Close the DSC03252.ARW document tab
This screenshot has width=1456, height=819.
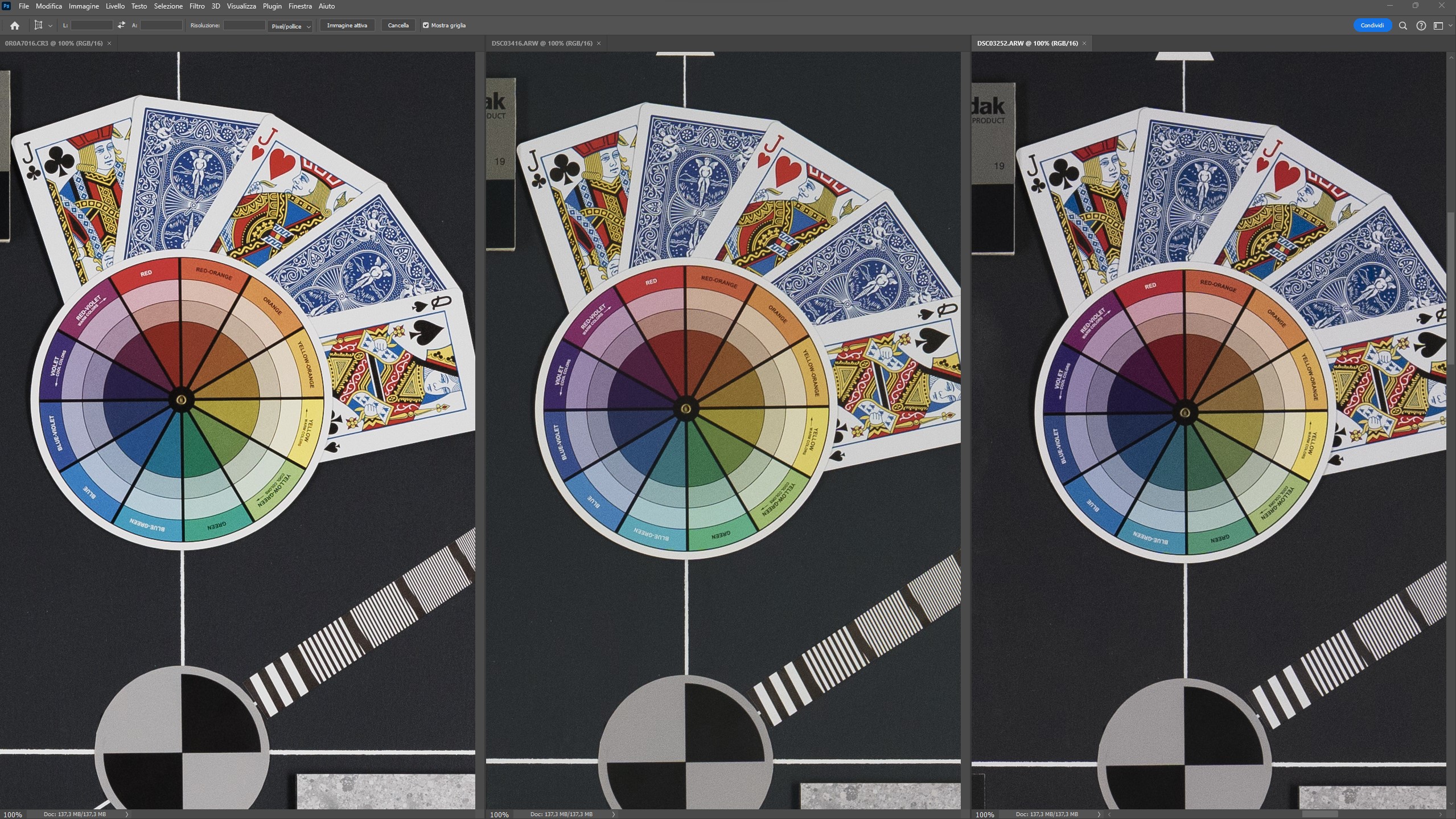[x=1084, y=43]
